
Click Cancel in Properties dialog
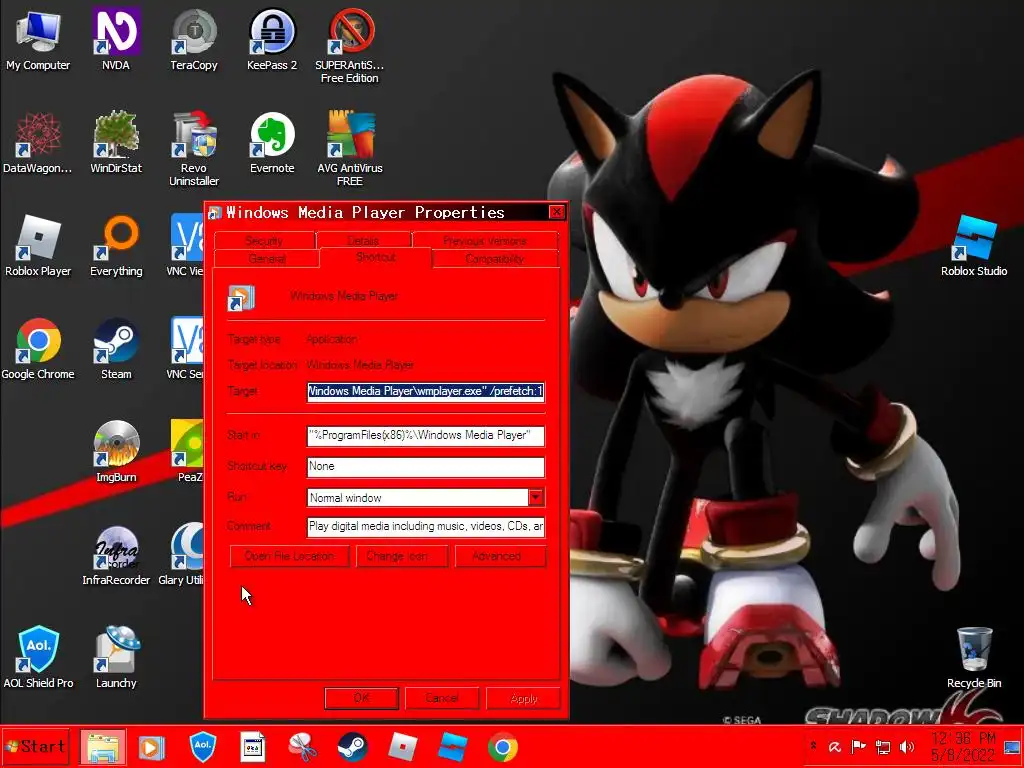pos(442,698)
